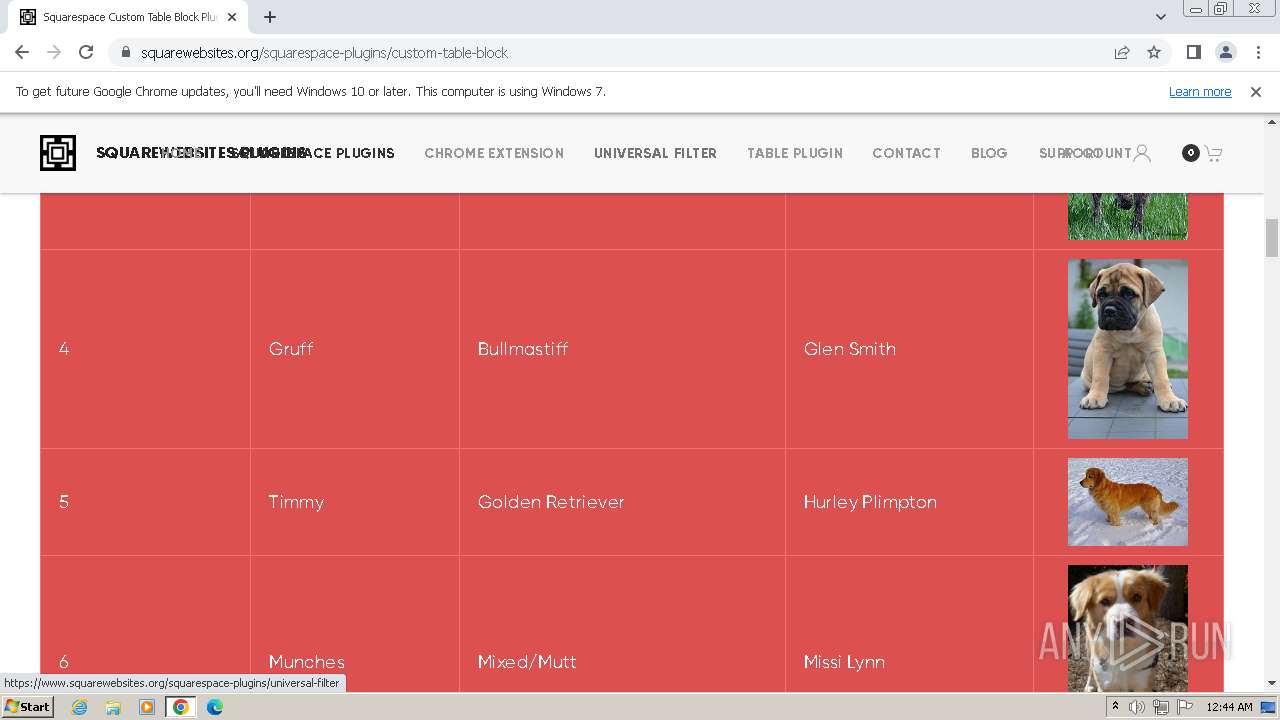Go to the Blog page
This screenshot has width=1280, height=720.
pyautogui.click(x=989, y=153)
